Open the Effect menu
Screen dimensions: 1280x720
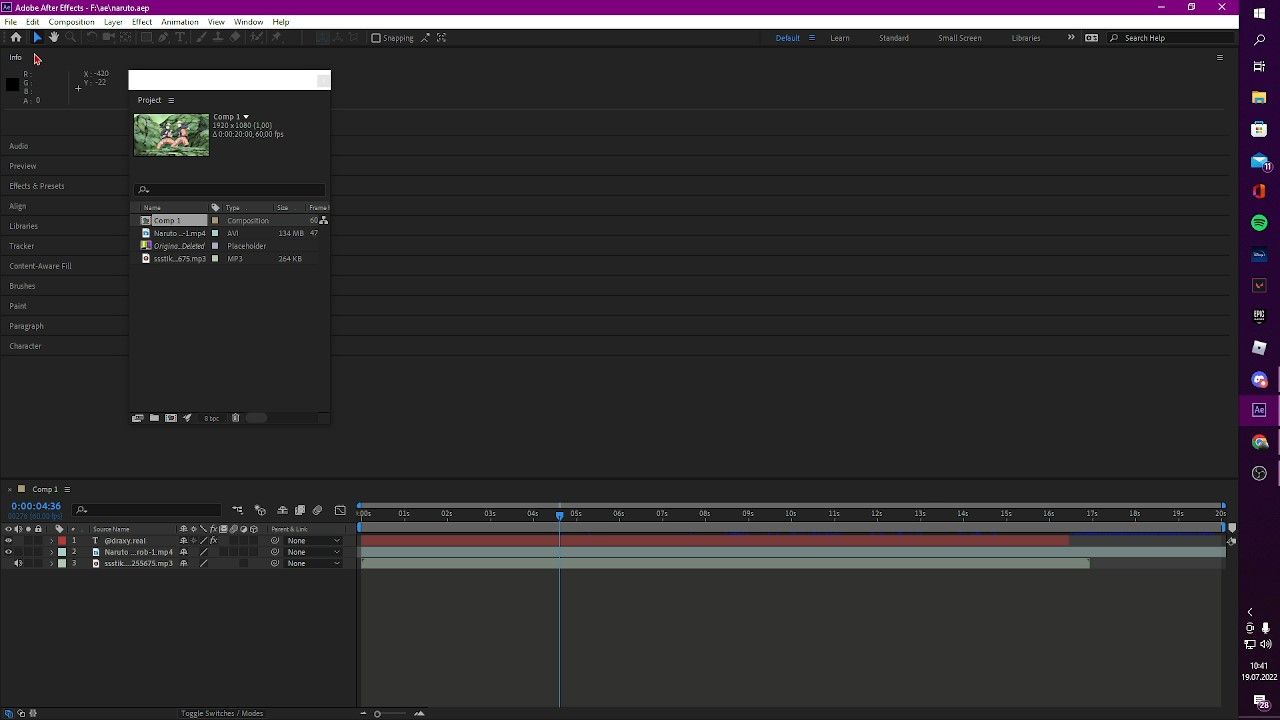pos(142,22)
